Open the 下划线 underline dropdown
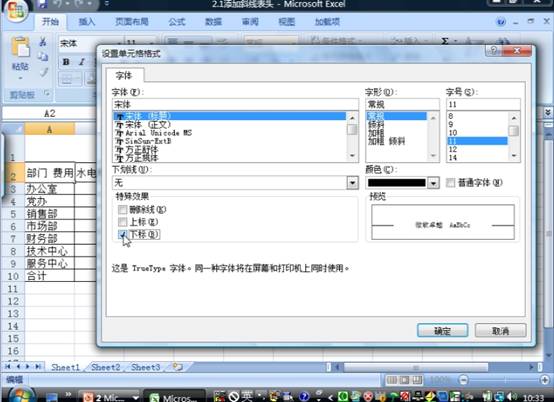 click(x=352, y=183)
